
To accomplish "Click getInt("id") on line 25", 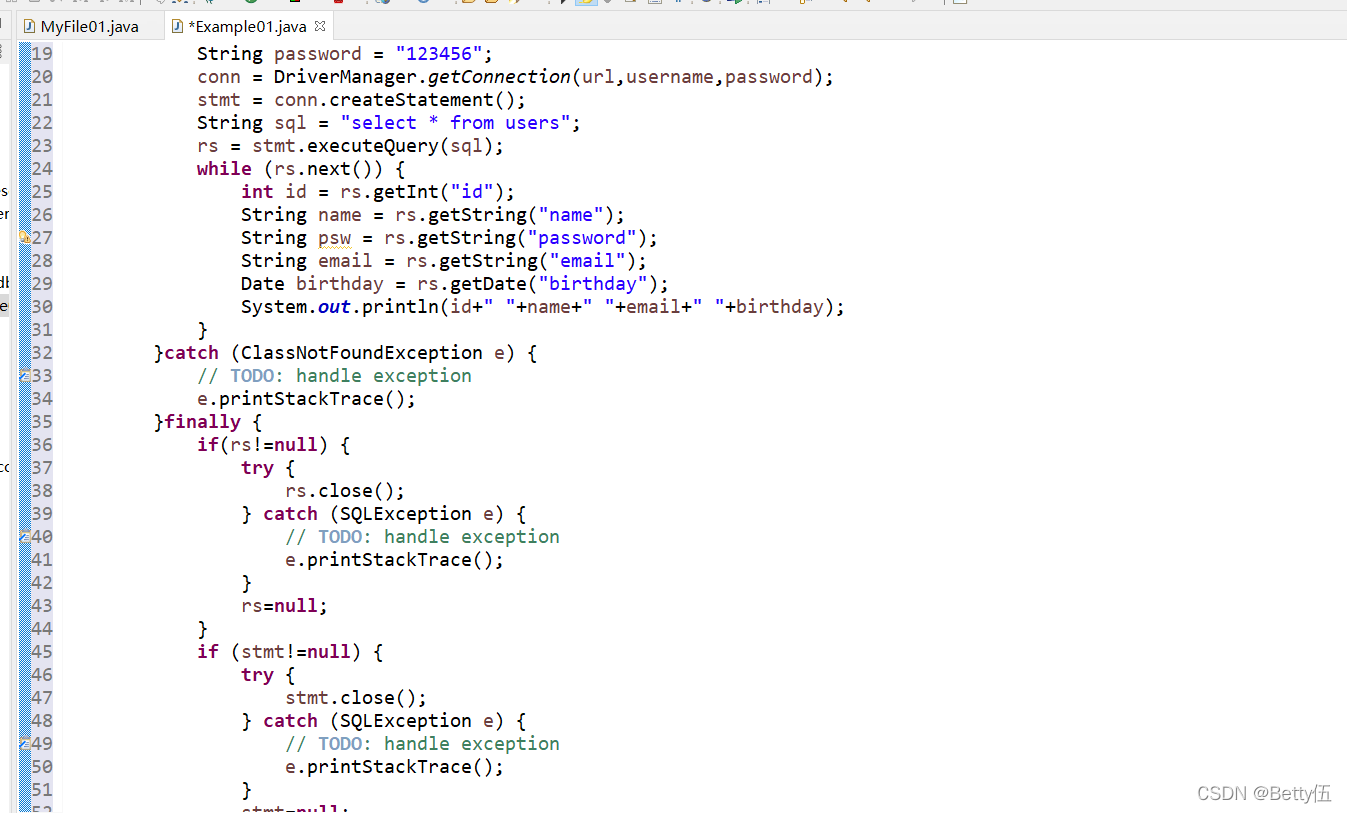I will point(438,192).
